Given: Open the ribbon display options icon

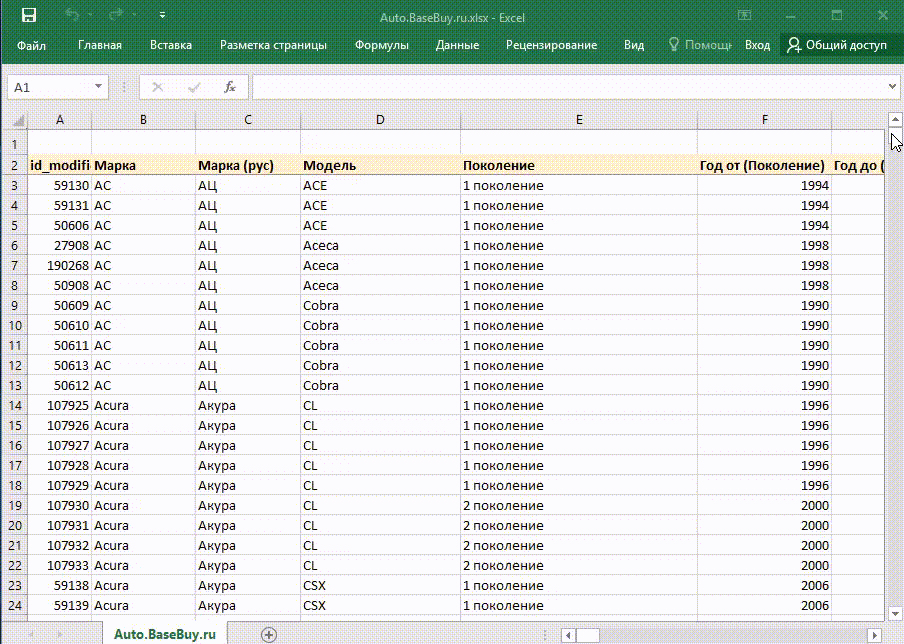Looking at the screenshot, I should [x=744, y=16].
